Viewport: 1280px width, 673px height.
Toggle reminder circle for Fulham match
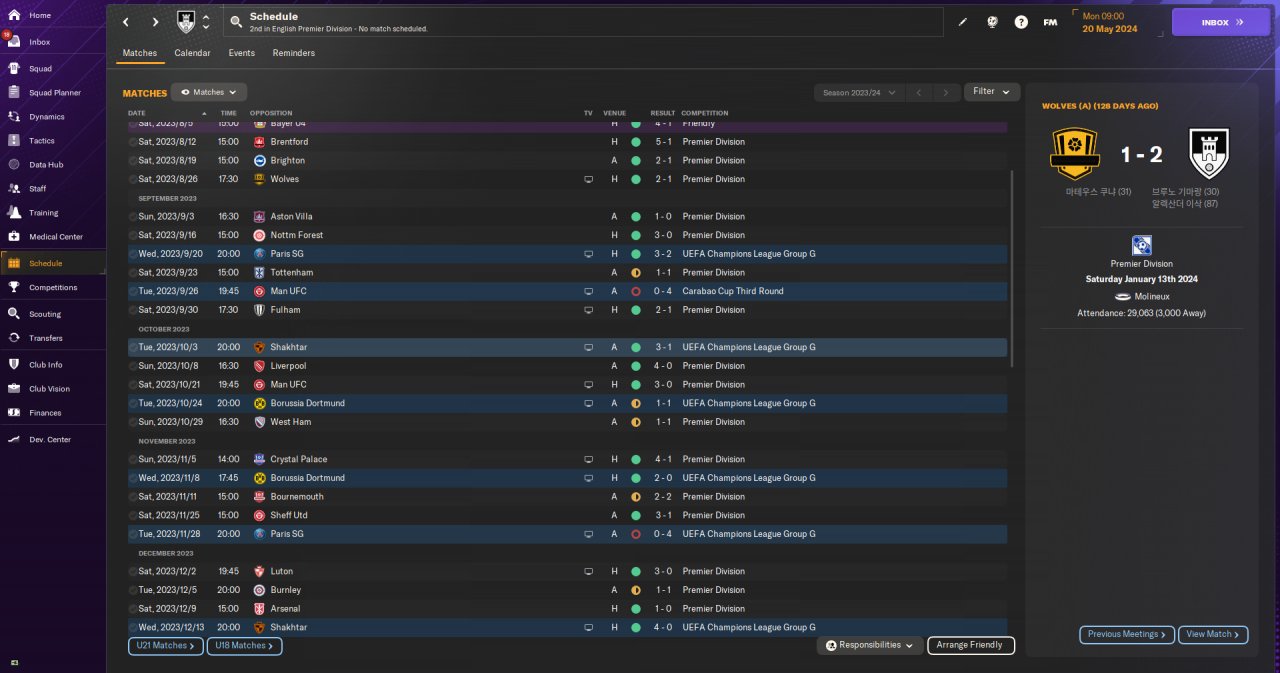coord(133,310)
